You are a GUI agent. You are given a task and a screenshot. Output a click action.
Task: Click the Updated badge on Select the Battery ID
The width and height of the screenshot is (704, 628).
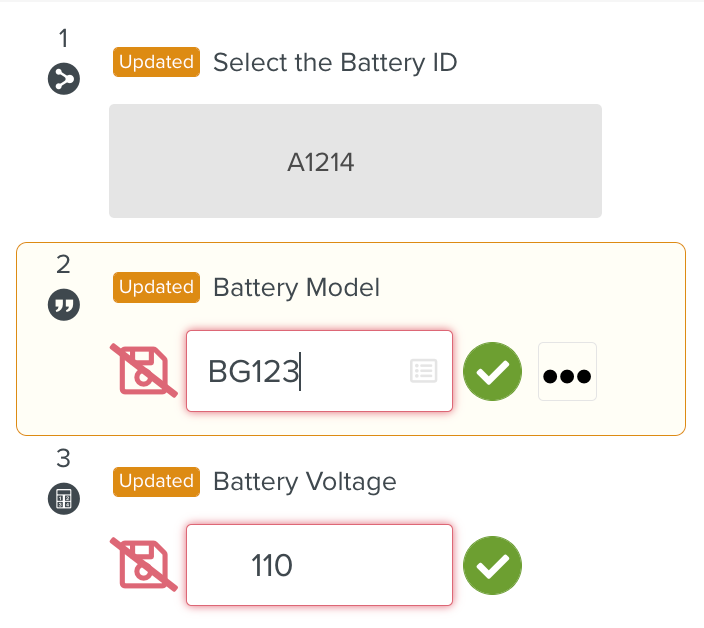156,62
